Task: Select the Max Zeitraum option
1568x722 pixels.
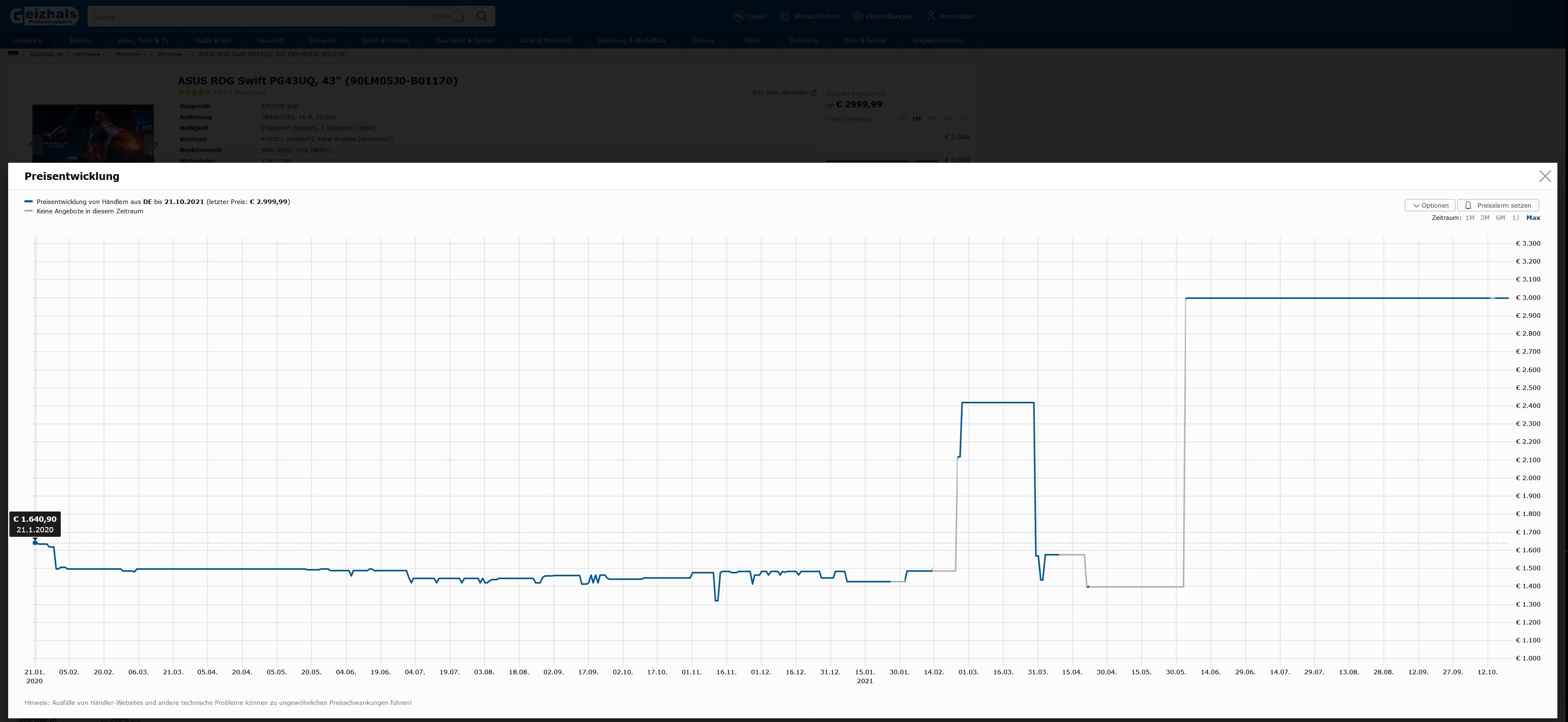Action: 1533,218
